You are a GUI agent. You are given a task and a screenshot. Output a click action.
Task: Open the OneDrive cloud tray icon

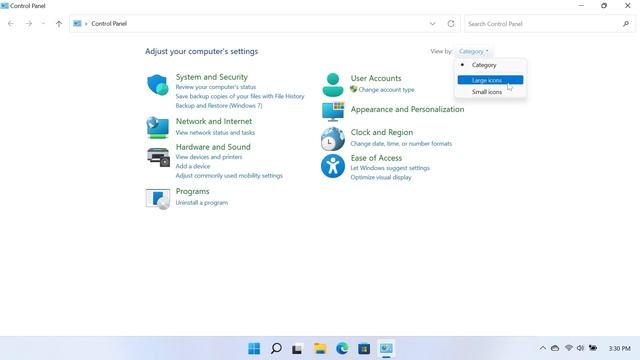(x=555, y=348)
